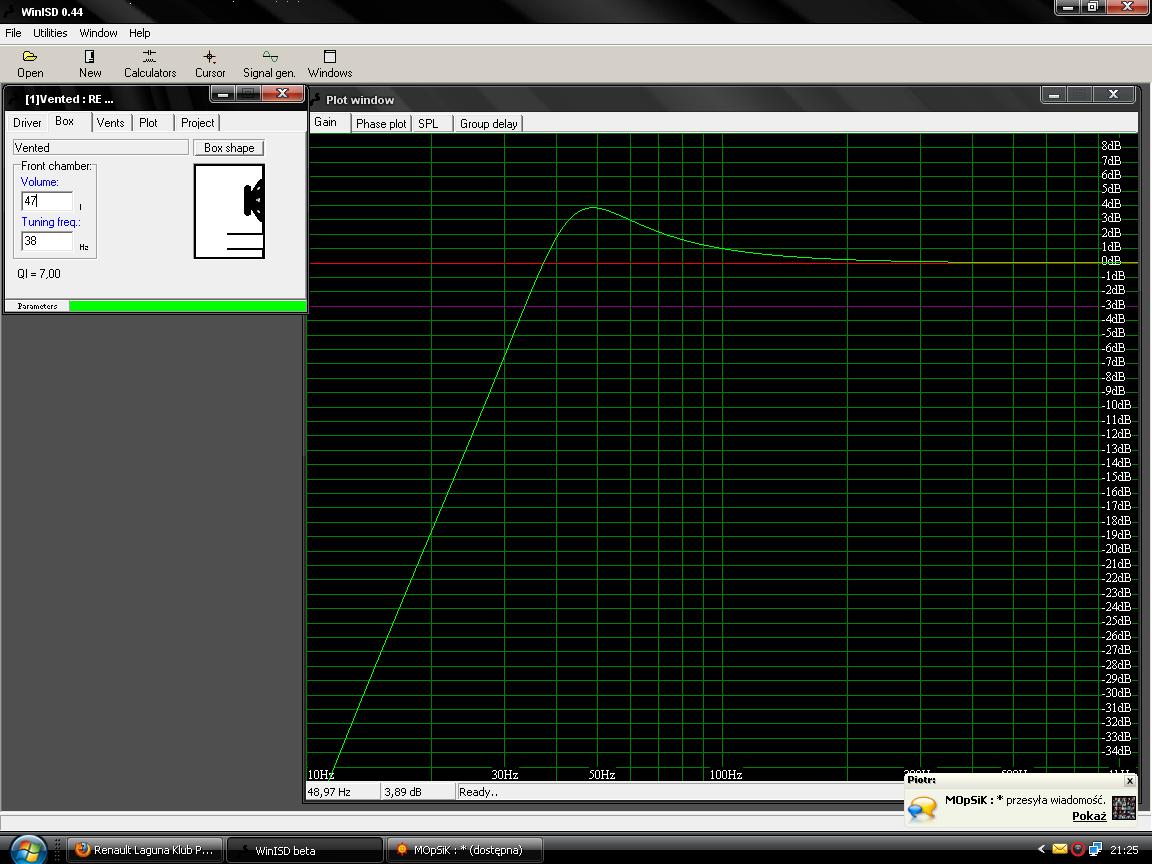Open the Vents tab
Image resolution: width=1152 pixels, height=864 pixels.
pyautogui.click(x=110, y=123)
